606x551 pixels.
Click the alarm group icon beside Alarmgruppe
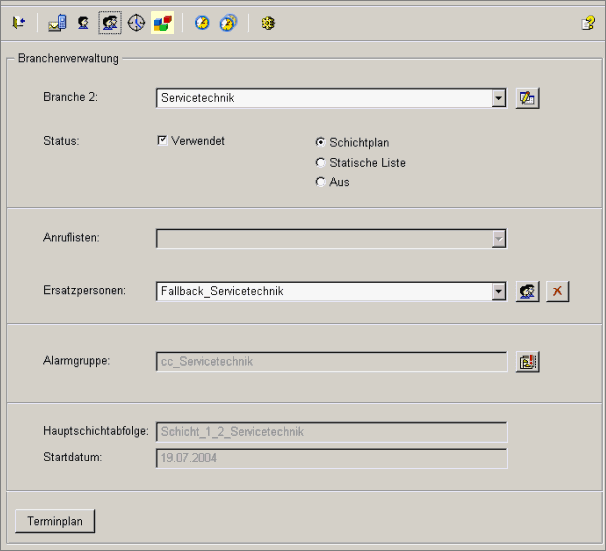tap(527, 361)
